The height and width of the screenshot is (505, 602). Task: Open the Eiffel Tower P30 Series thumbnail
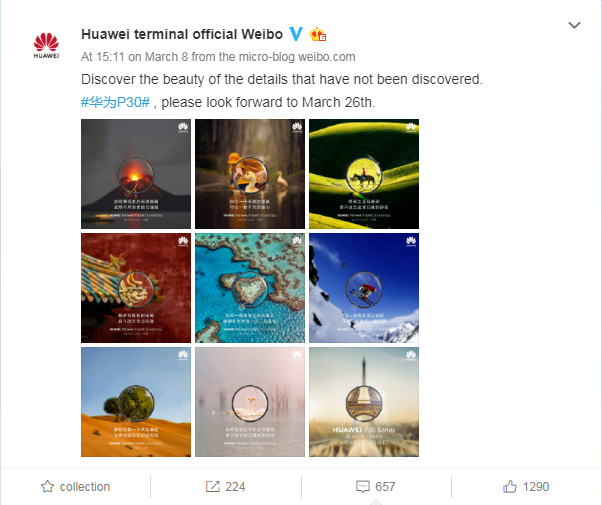click(364, 402)
